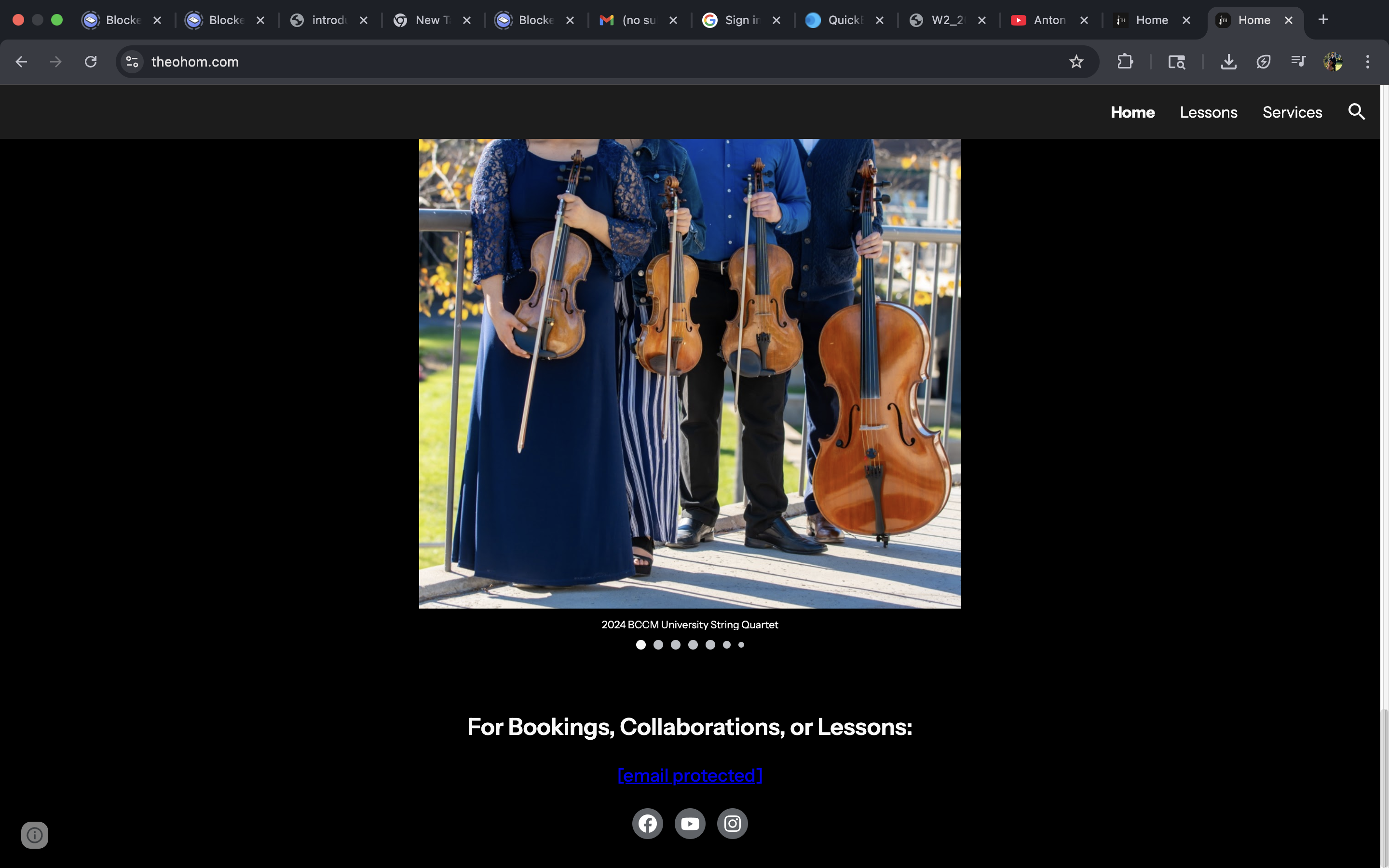1389x868 pixels.
Task: Select the fifth carousel slide dot
Action: coord(710,645)
